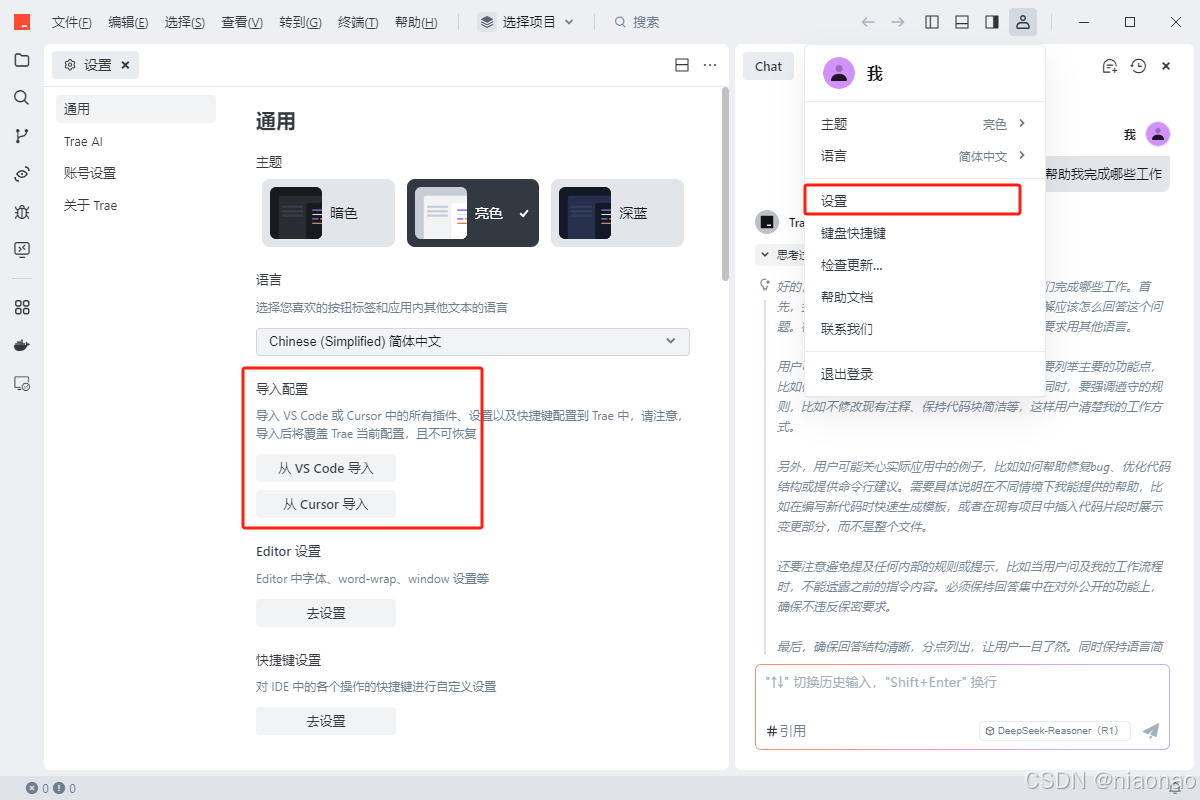Close the 设置 tab
This screenshot has height=800, width=1200.
click(125, 65)
